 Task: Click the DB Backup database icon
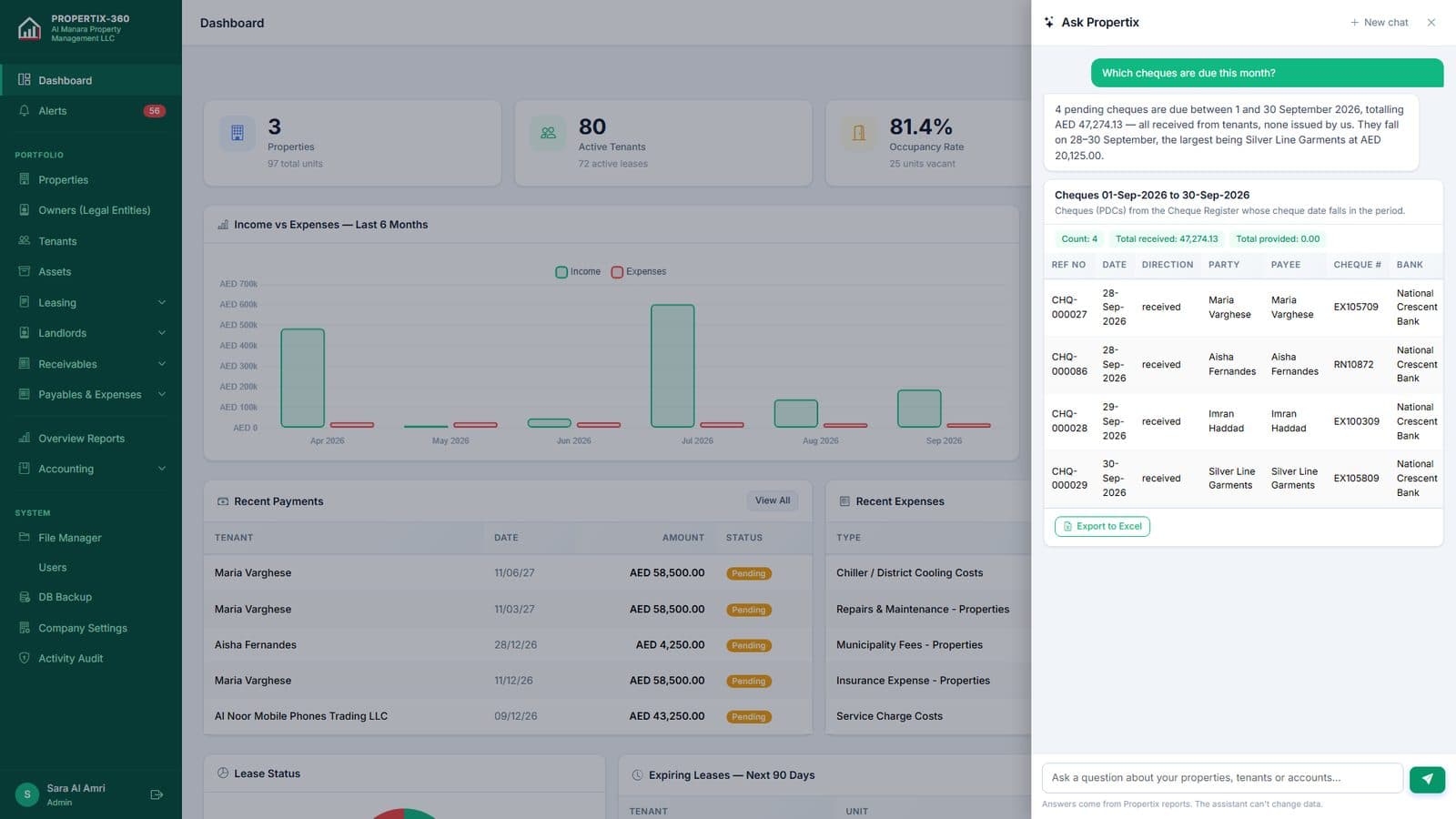pyautogui.click(x=25, y=597)
